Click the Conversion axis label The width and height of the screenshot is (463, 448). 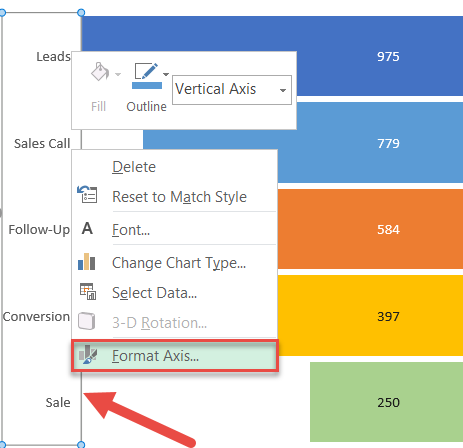point(36,316)
